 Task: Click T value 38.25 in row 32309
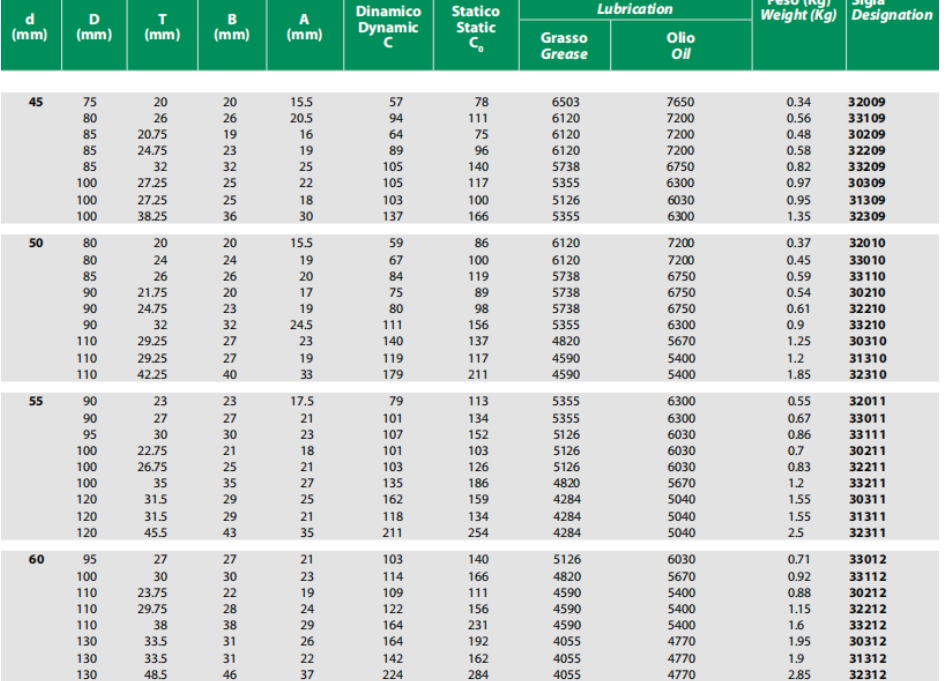tap(152, 216)
